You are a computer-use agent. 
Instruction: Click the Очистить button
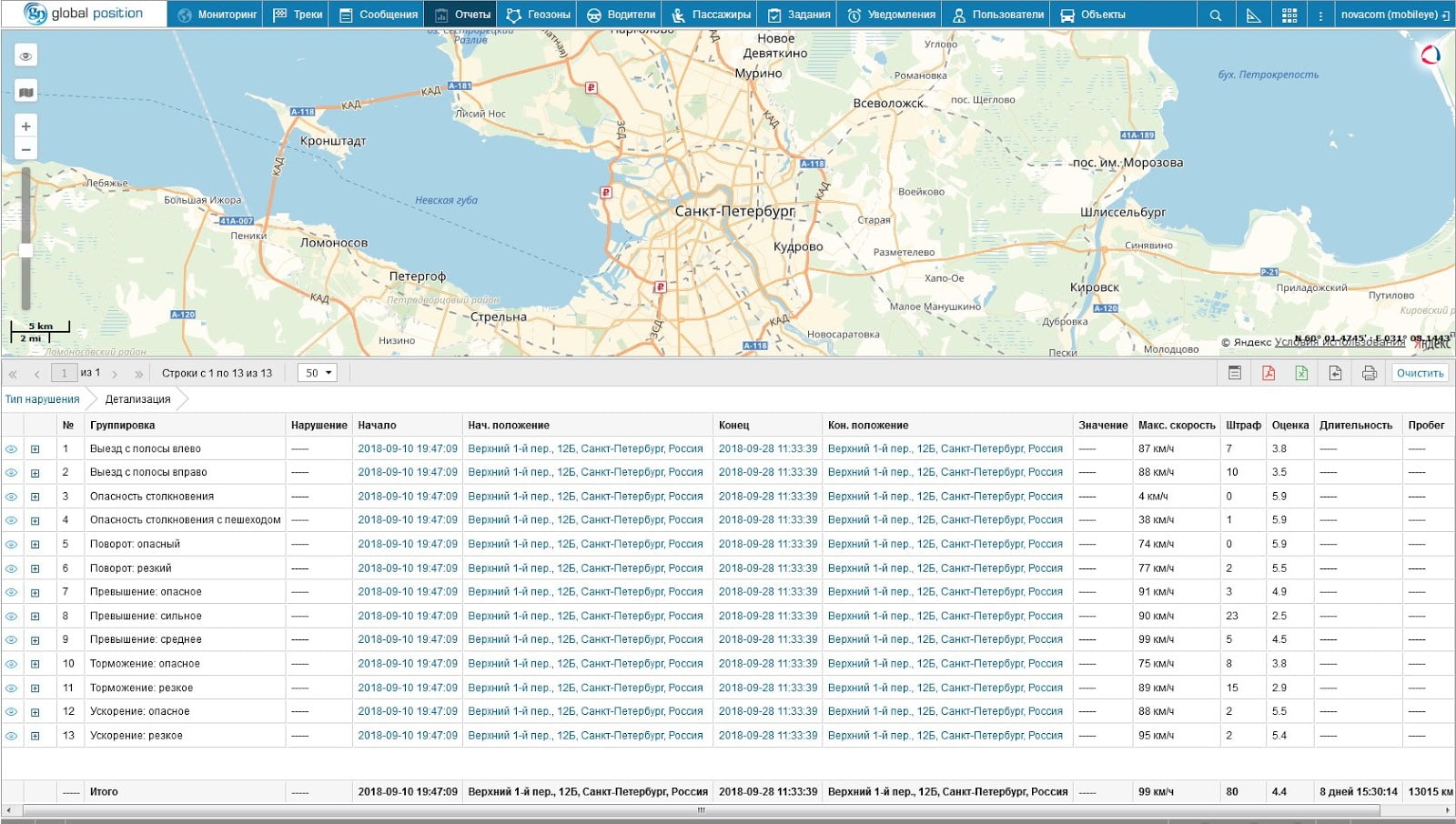click(x=1420, y=373)
